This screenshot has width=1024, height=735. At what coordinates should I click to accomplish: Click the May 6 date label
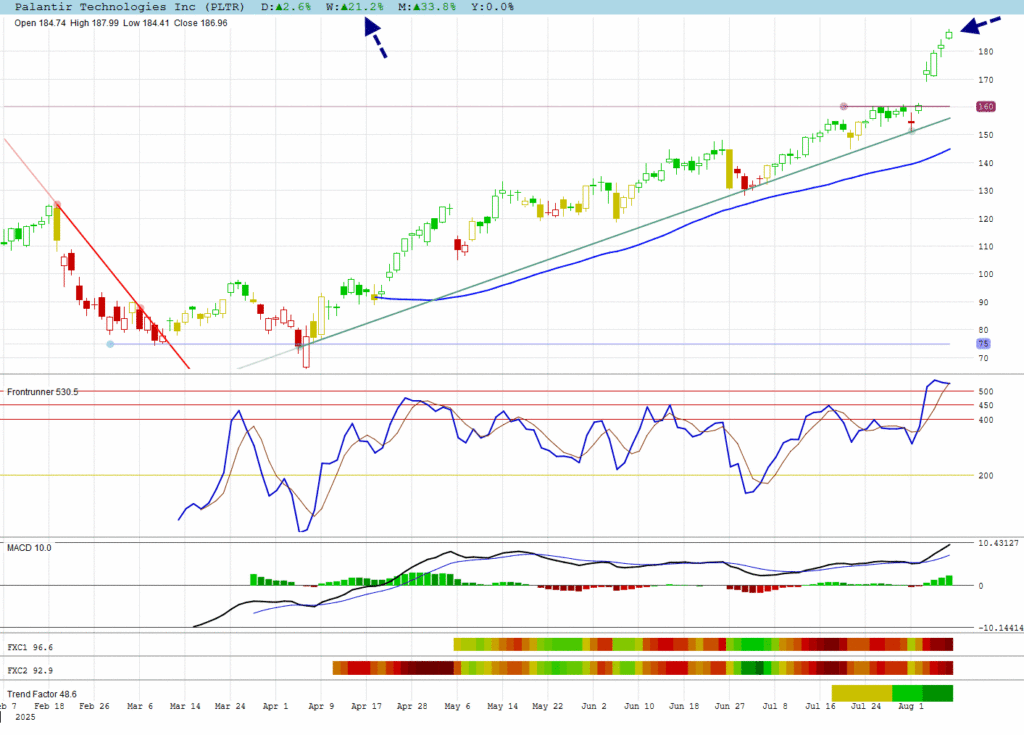coord(457,706)
